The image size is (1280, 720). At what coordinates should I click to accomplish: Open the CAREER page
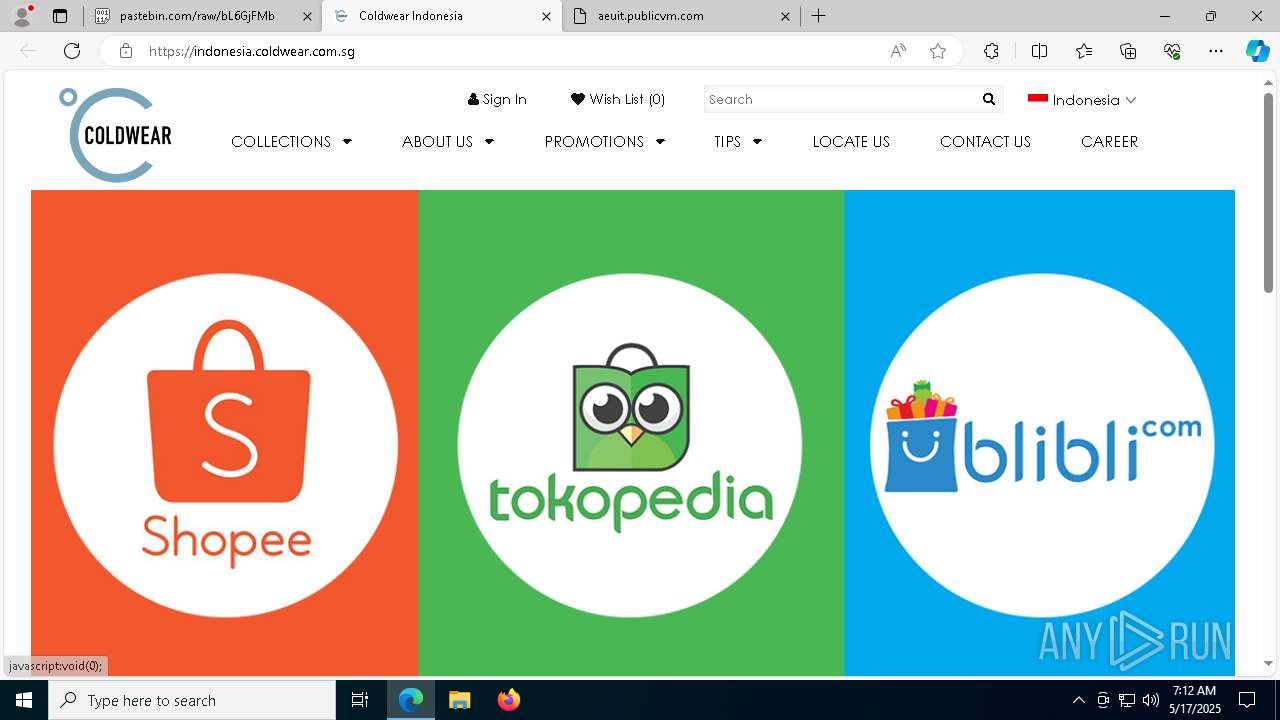1109,142
